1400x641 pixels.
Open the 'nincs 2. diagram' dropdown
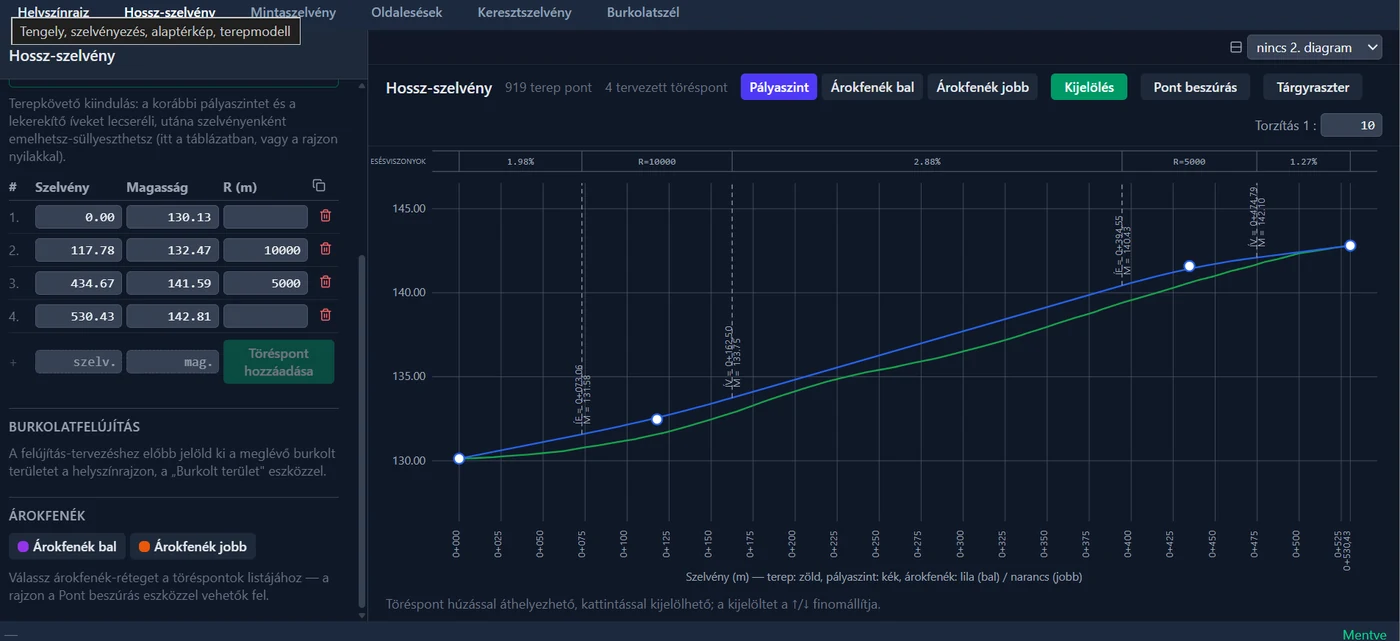point(1314,47)
